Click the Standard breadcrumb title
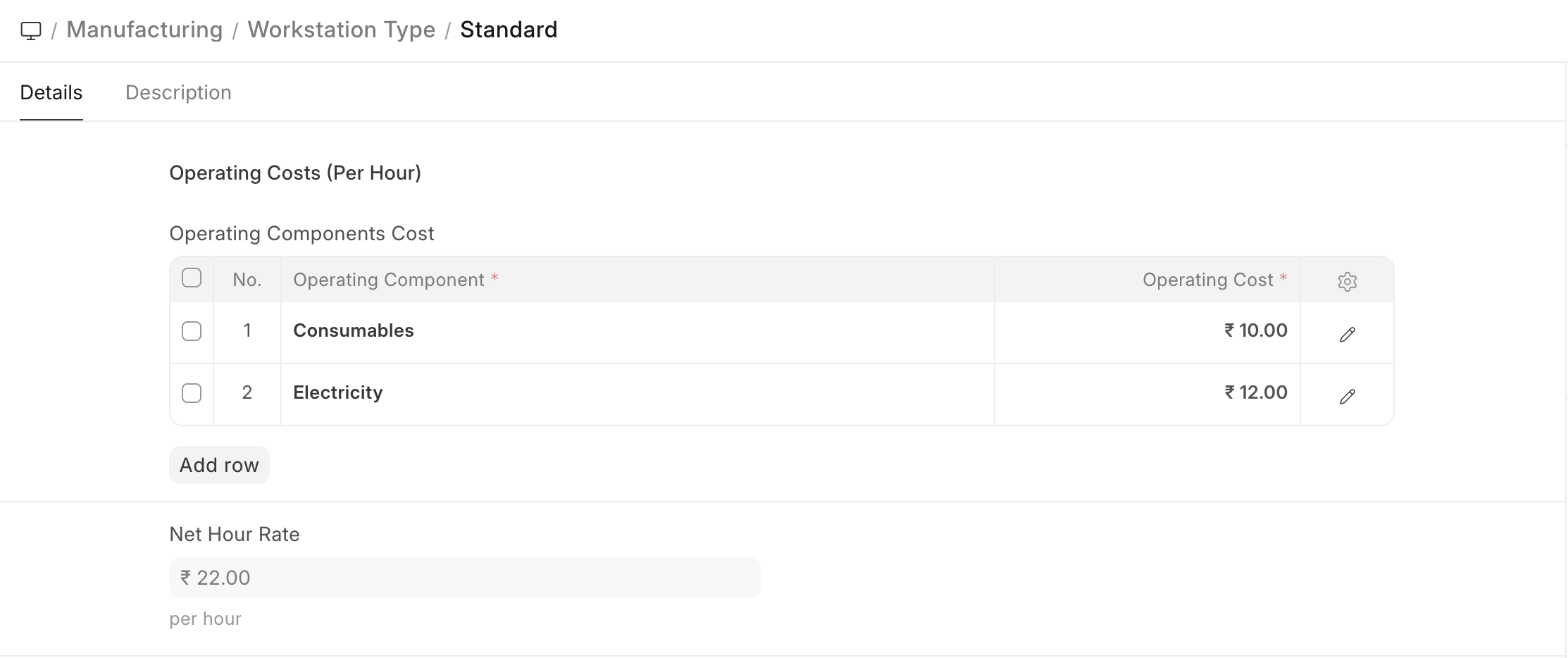Viewport: 1568px width, 658px height. [x=509, y=30]
